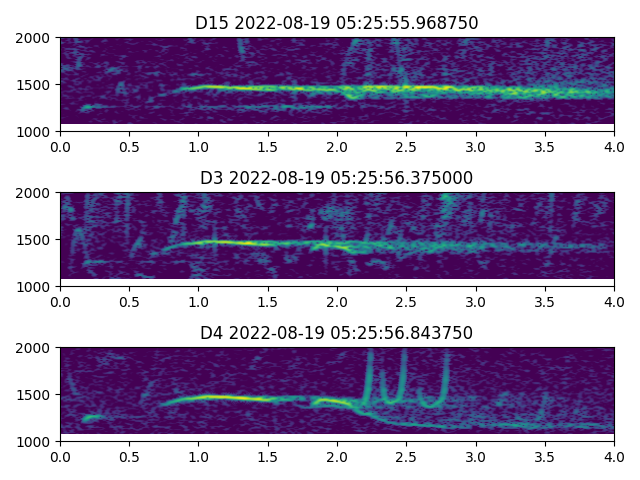Click the 0.5 x-axis tick under D4 plot
Viewport: 640px width, 480px height.
[129, 456]
